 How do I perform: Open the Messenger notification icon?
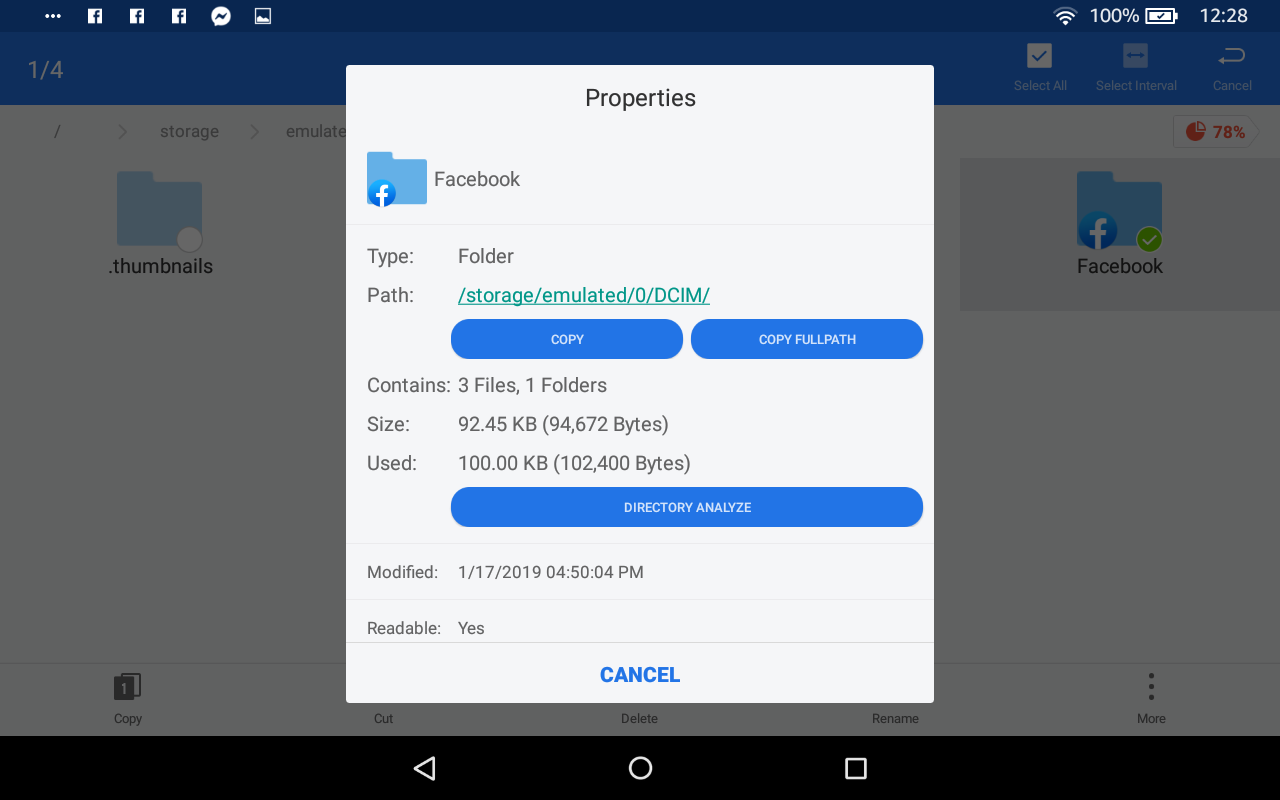221,16
